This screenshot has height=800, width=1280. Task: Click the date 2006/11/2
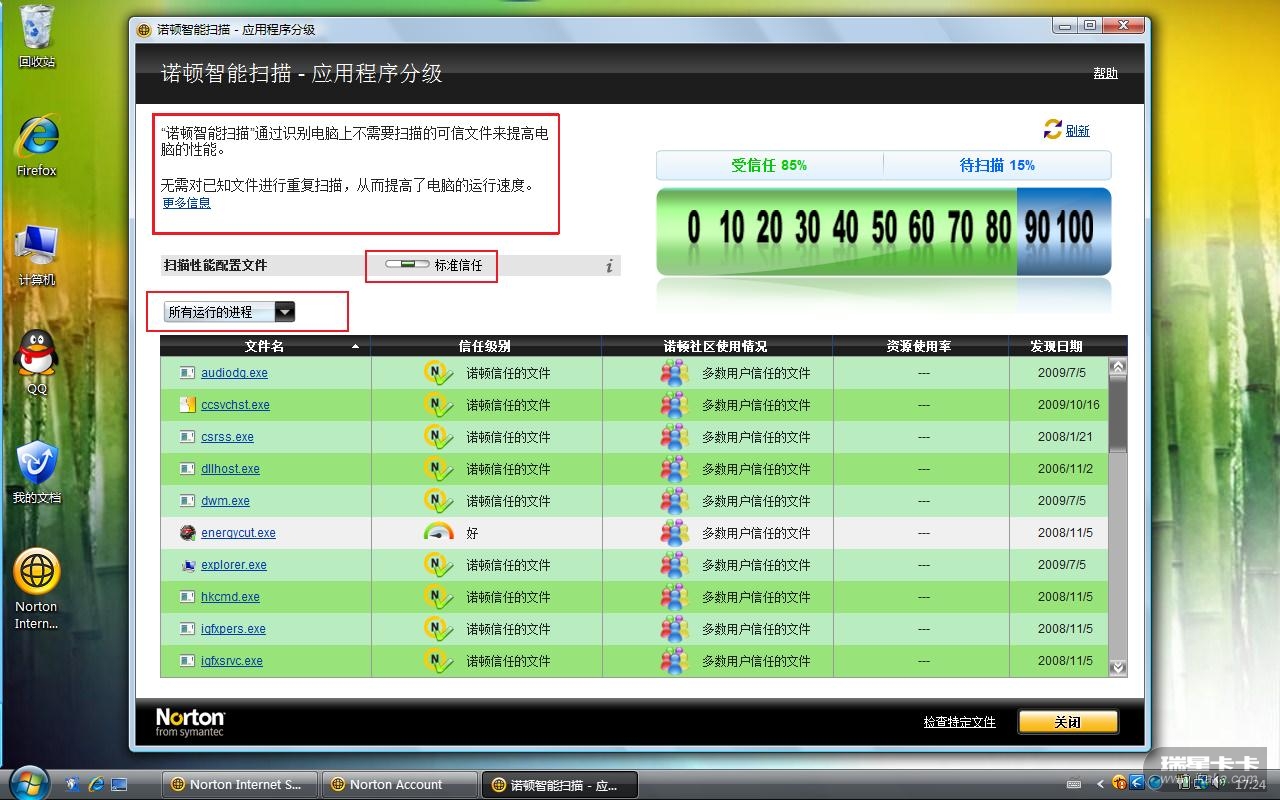pyautogui.click(x=1065, y=469)
